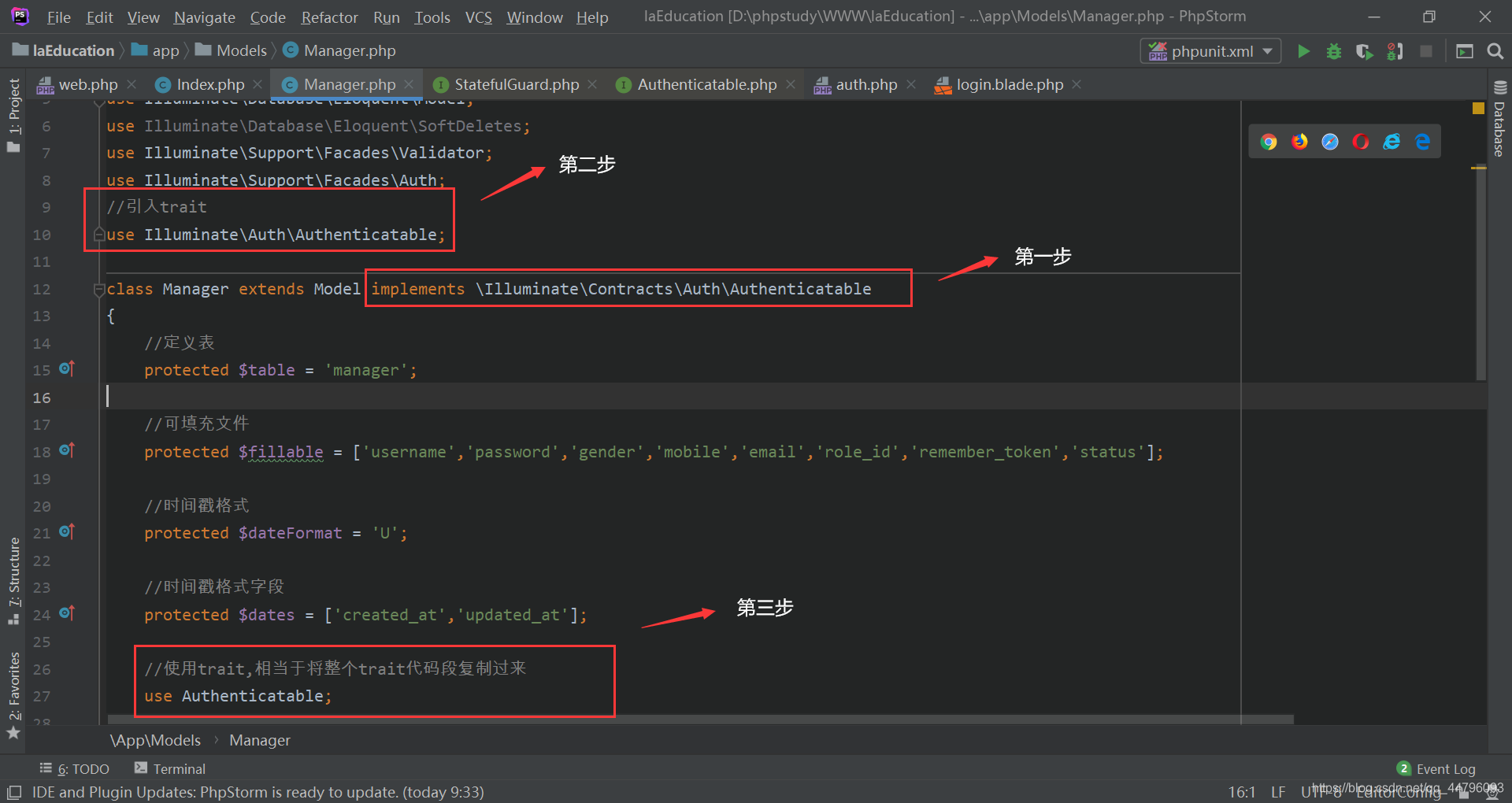
Task: Open the project structure toolbar icon
Action: click(x=1465, y=51)
